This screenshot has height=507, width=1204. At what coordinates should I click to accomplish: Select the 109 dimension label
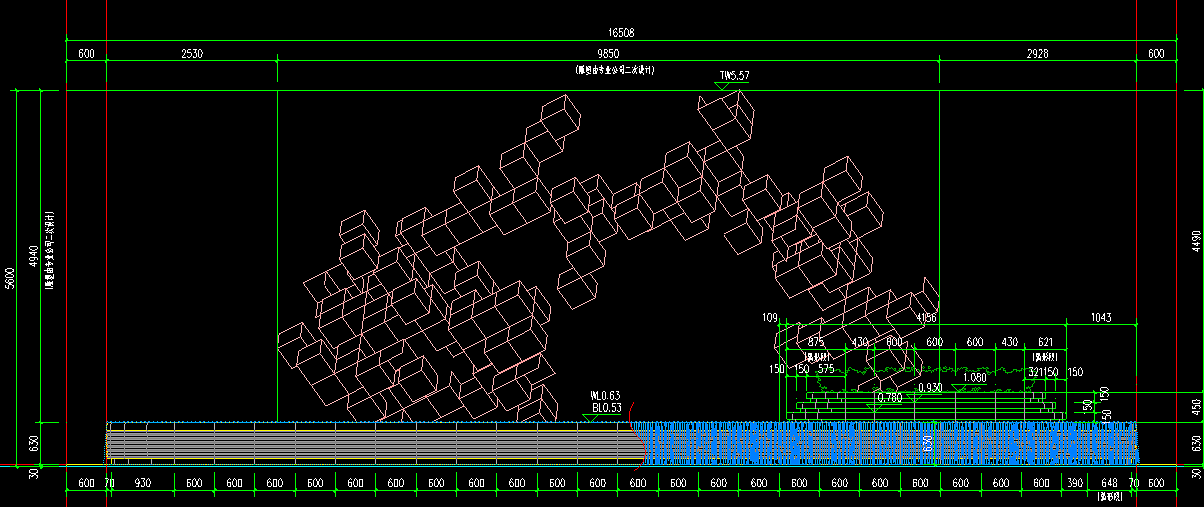[769, 318]
